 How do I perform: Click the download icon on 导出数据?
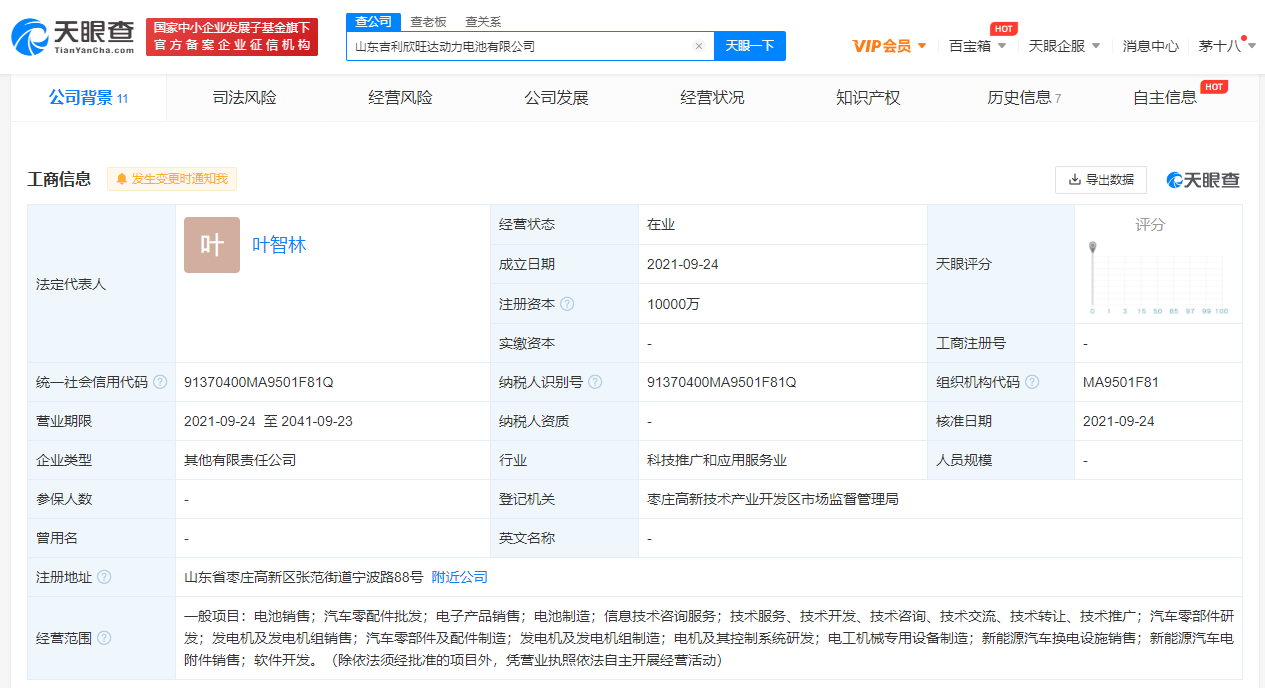click(x=1072, y=180)
